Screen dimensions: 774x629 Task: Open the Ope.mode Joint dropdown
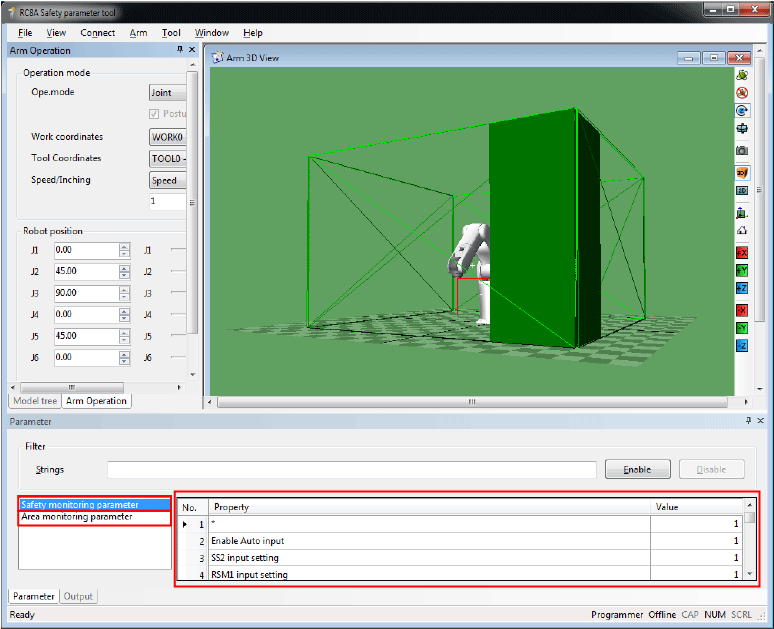pyautogui.click(x=167, y=93)
